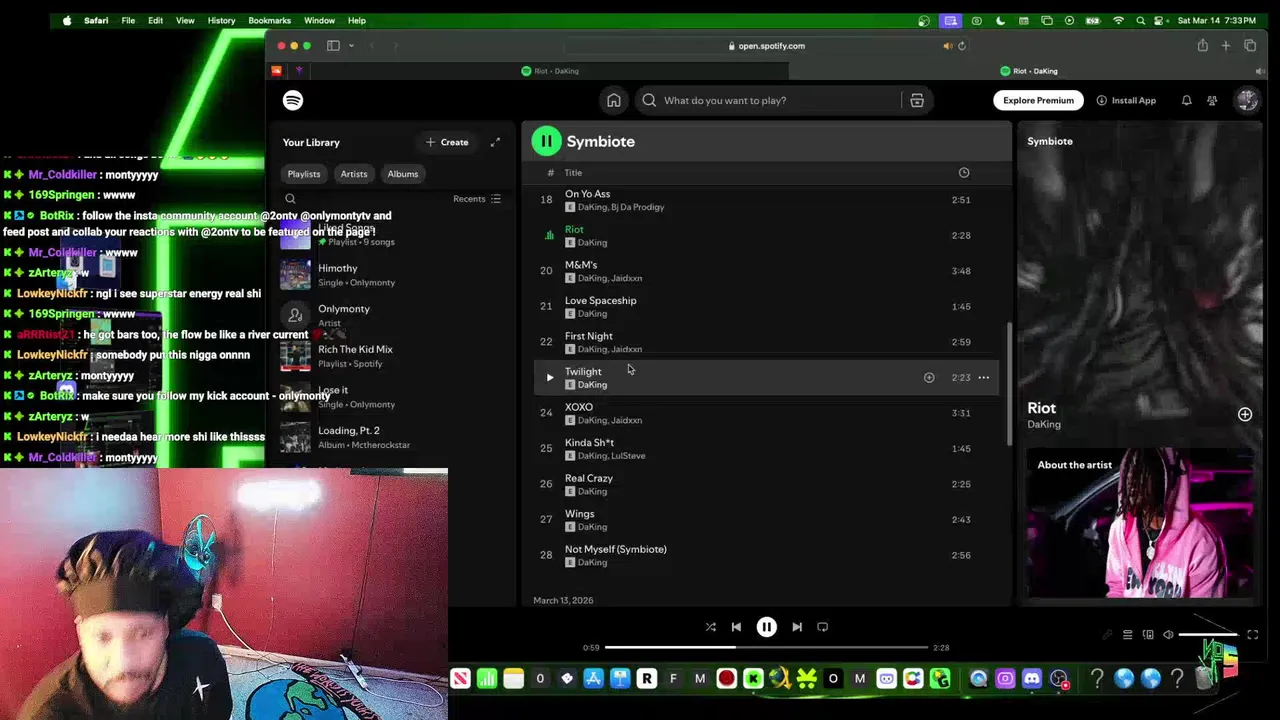Open the Safari File menu

(x=128, y=20)
